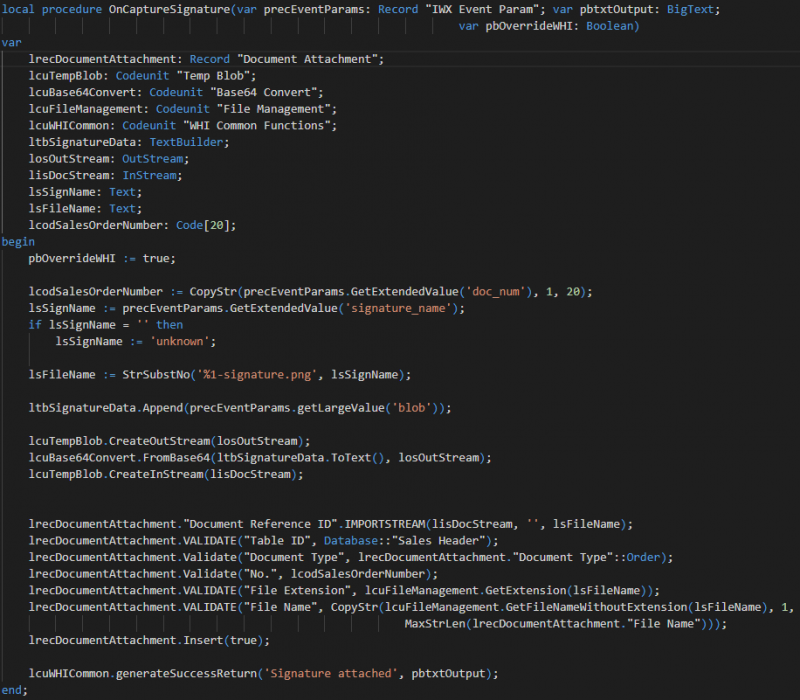
Task: Click the 'blob' string literal
Action: [411, 408]
